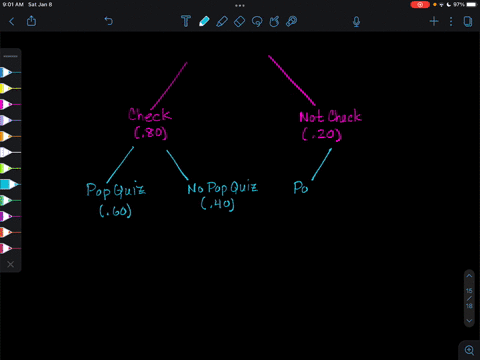The image size is (480, 360).
Task: Undo the last stroke
Action: click(109, 21)
